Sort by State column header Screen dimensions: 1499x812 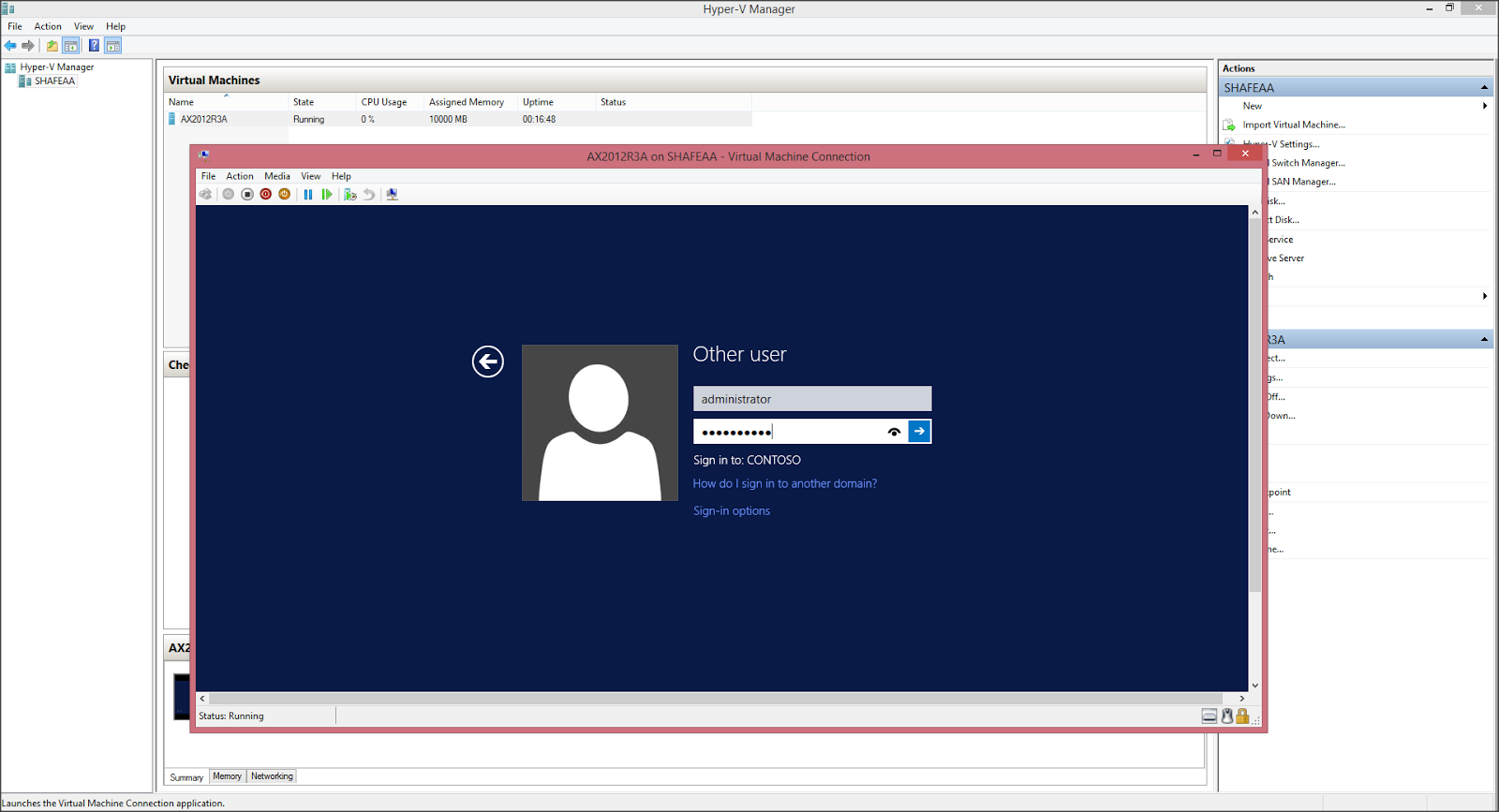tap(323, 101)
